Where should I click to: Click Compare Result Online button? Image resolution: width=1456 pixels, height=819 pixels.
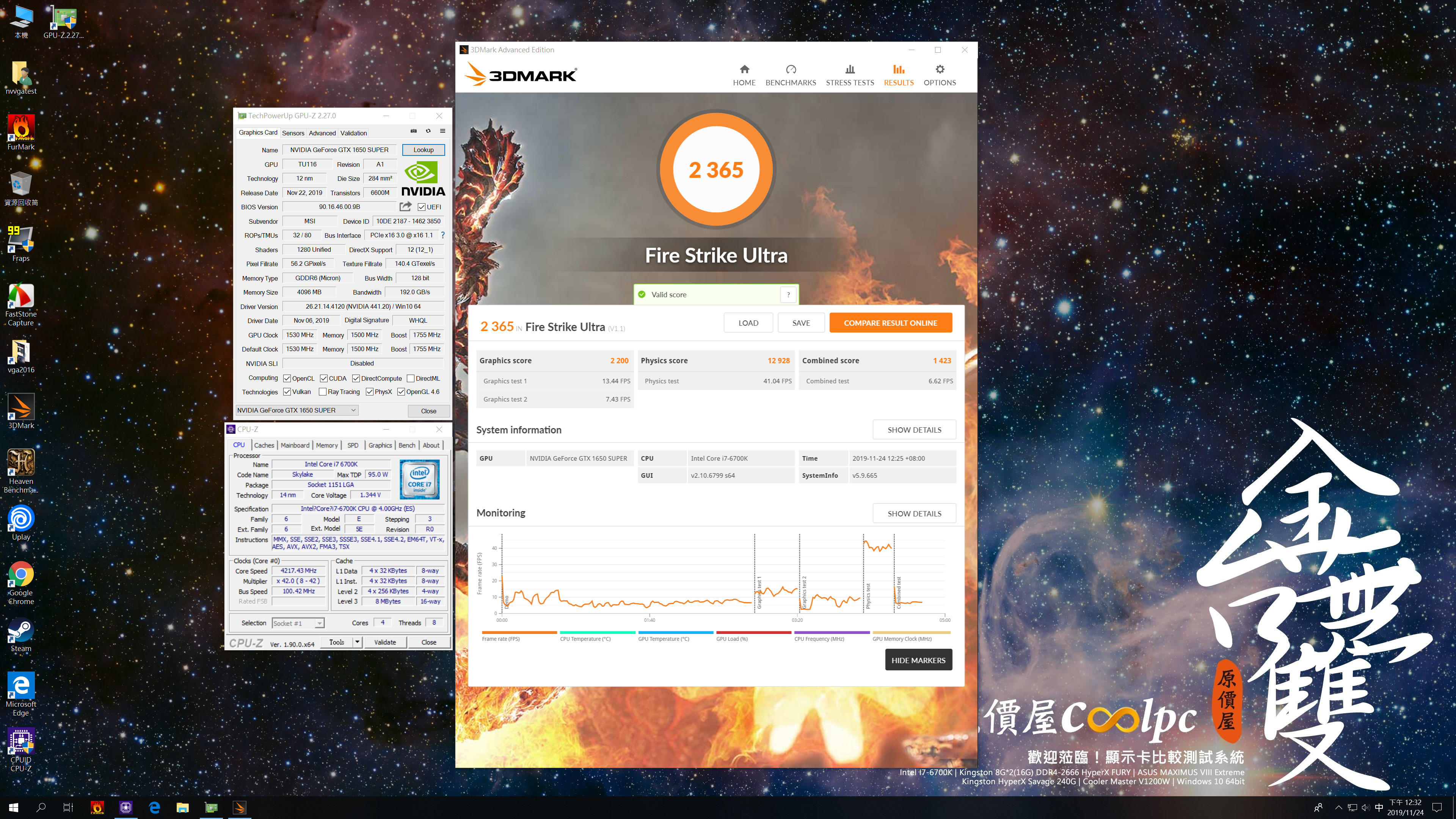coord(890,323)
